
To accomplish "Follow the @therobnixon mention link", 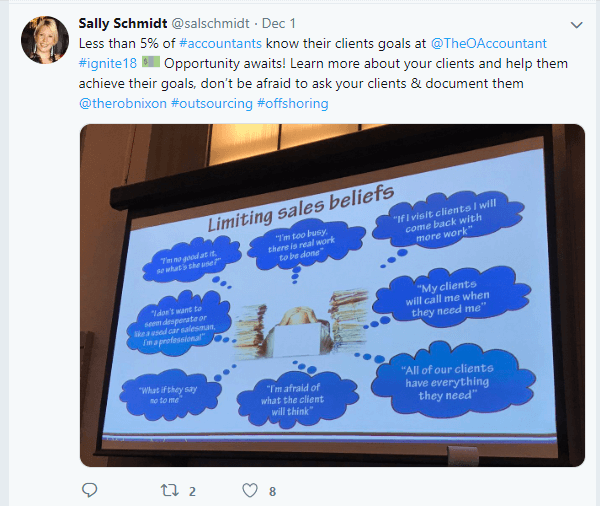I will pos(123,103).
